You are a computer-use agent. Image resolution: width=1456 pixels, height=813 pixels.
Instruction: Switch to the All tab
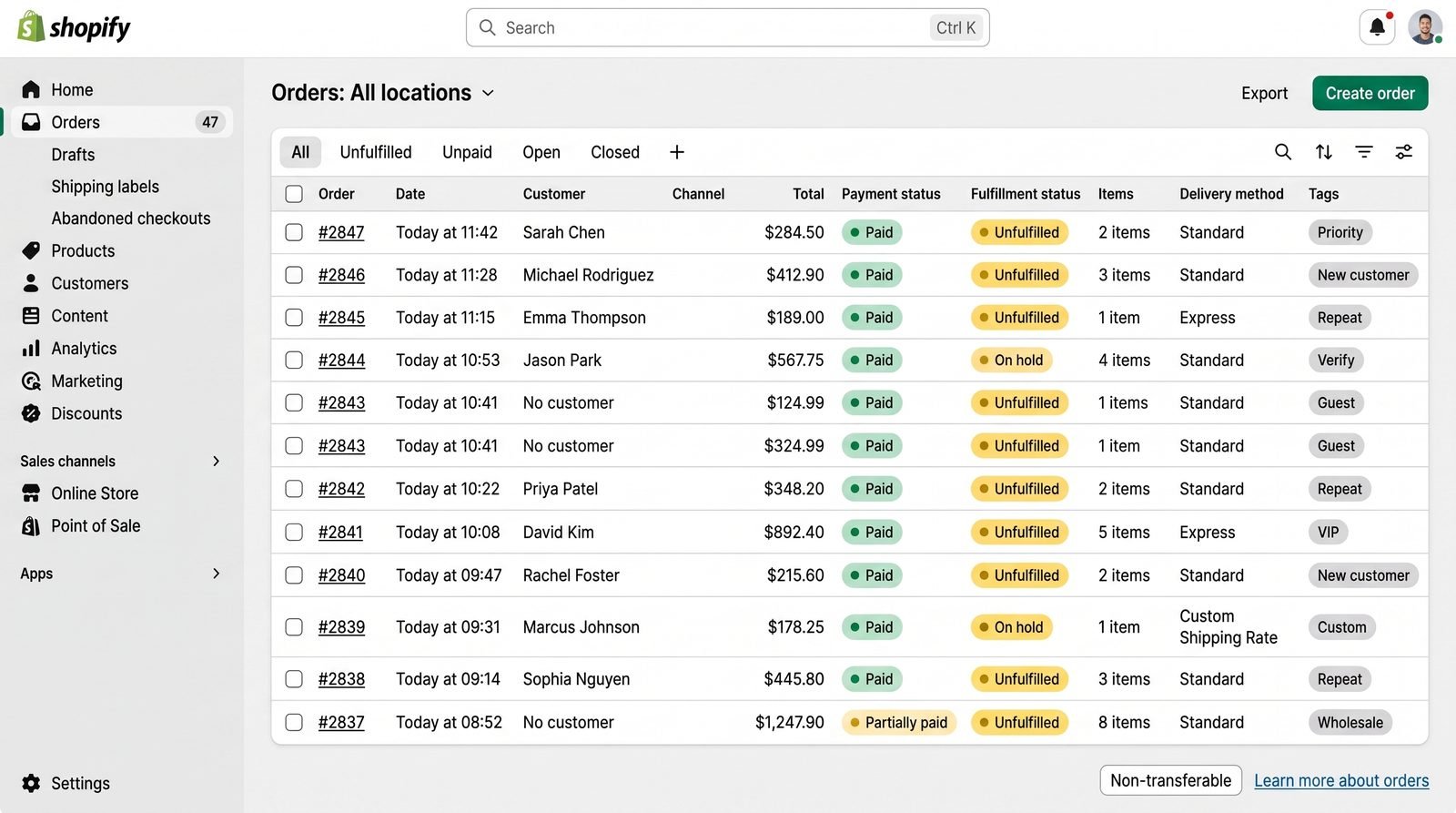tap(300, 152)
